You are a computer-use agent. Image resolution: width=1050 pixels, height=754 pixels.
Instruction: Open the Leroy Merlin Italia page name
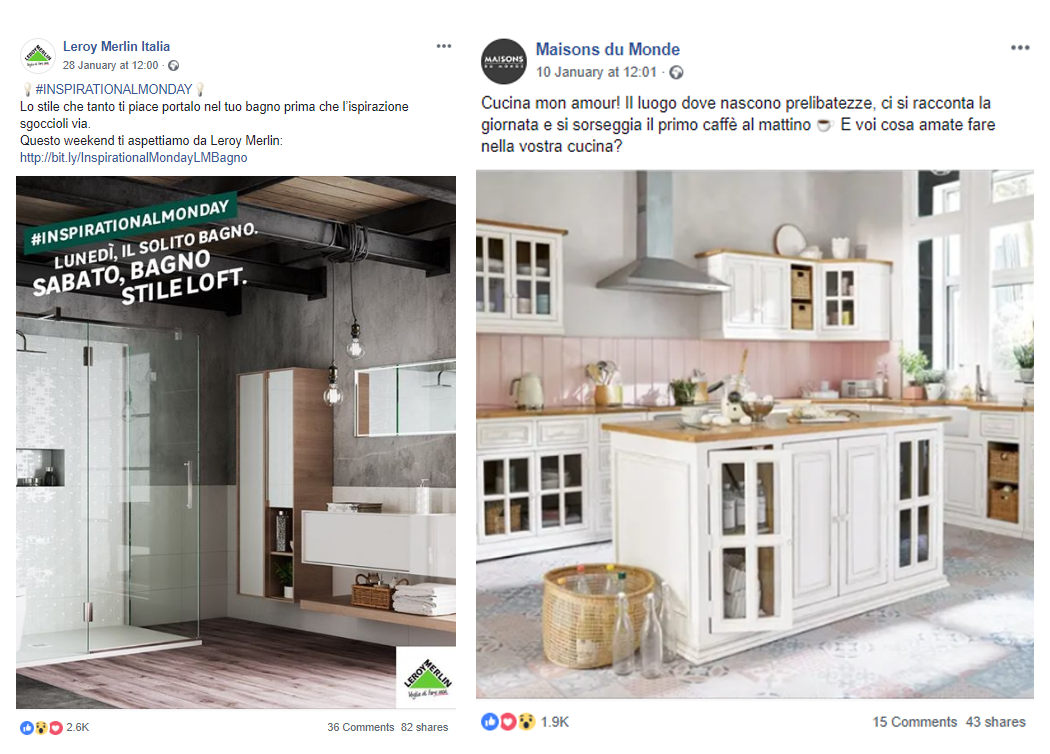pyautogui.click(x=117, y=46)
